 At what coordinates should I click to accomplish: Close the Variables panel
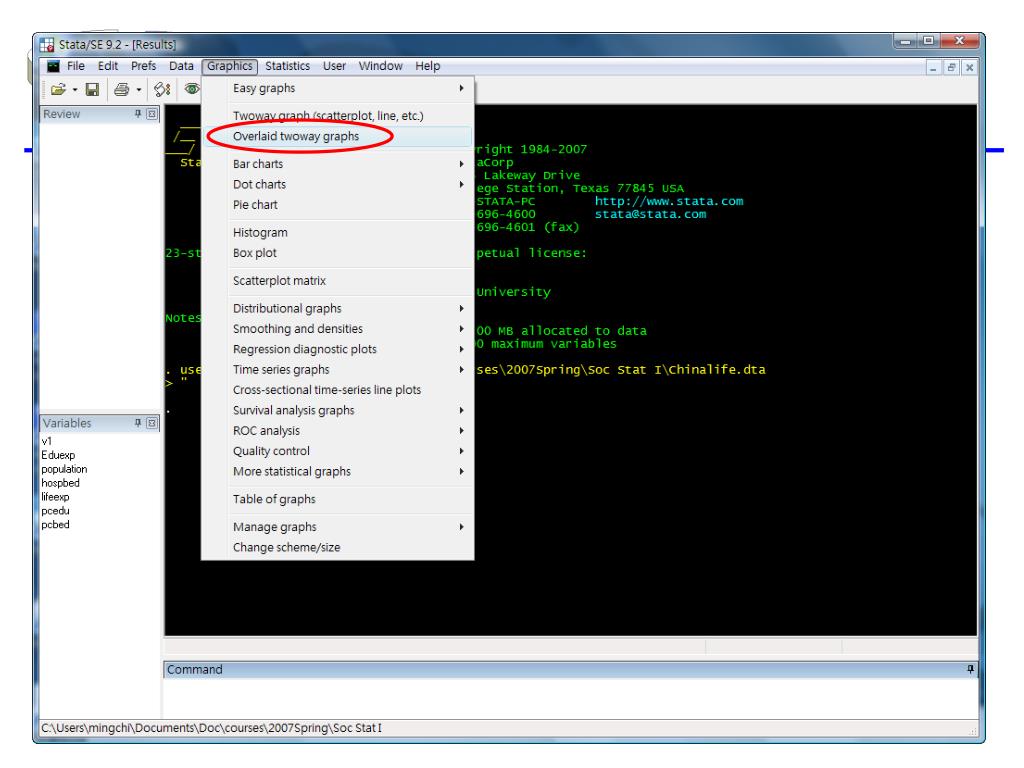pyautogui.click(x=150, y=423)
